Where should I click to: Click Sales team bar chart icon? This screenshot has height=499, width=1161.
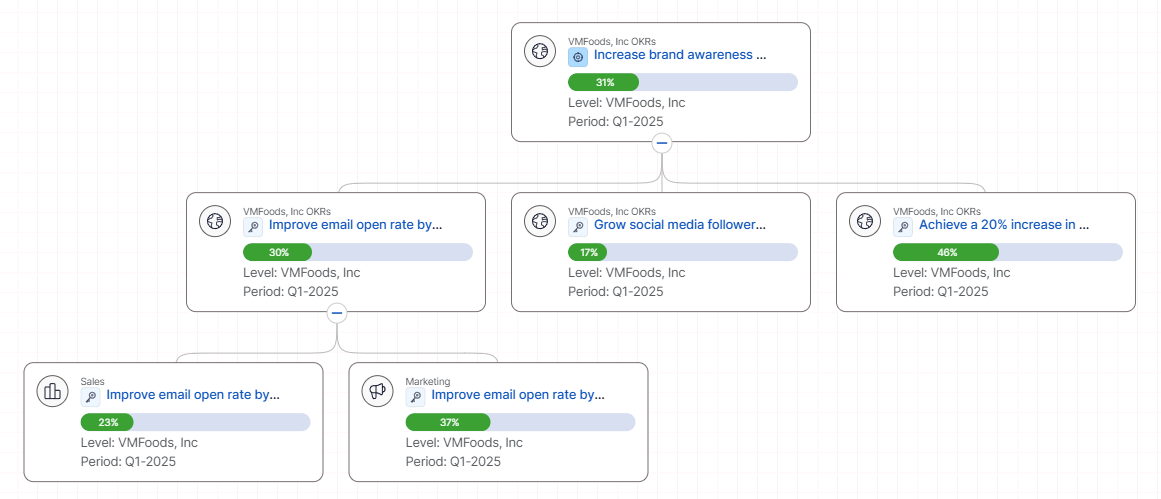[52, 391]
